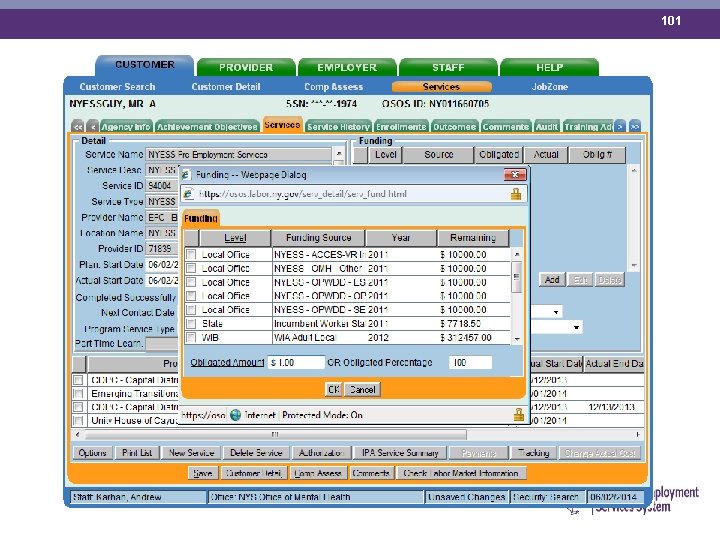Switch to Audit tab
Image resolution: width=720 pixels, height=540 pixels.
point(546,127)
